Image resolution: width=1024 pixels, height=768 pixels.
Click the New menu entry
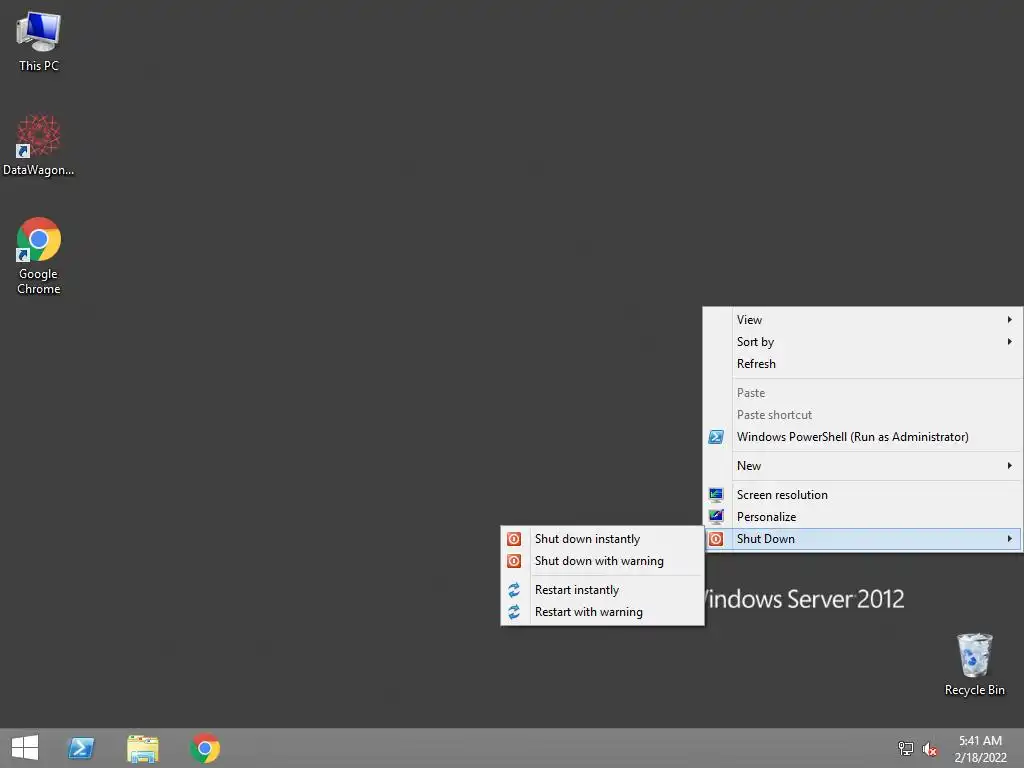coord(862,466)
